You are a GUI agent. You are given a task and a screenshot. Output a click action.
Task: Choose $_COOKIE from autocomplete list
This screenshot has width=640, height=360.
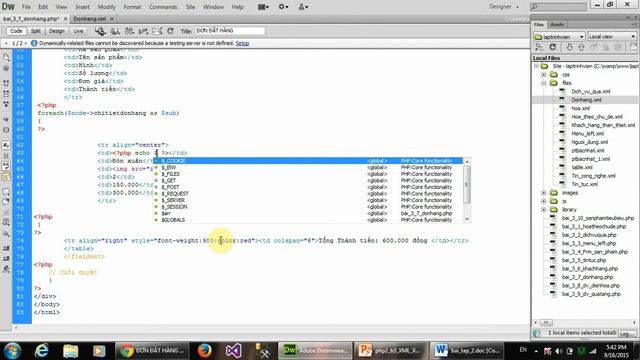pos(308,161)
